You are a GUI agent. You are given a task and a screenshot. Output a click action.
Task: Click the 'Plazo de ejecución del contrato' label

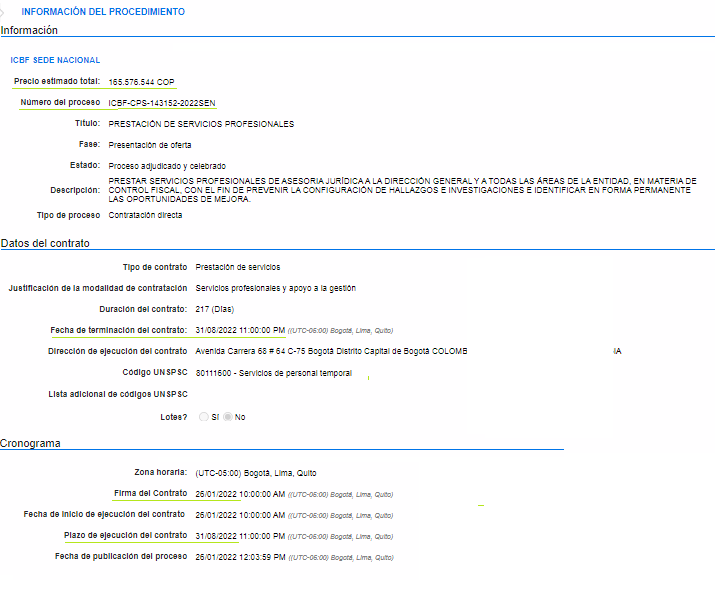pyautogui.click(x=125, y=535)
